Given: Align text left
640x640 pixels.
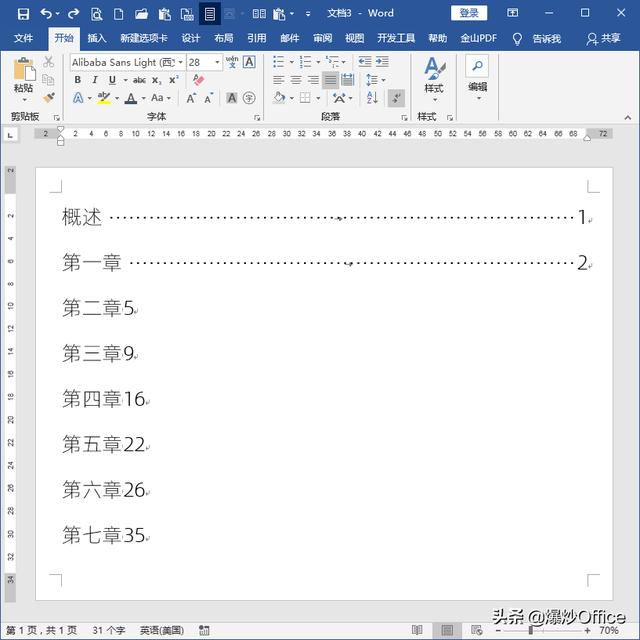Looking at the screenshot, I should pyautogui.click(x=279, y=80).
